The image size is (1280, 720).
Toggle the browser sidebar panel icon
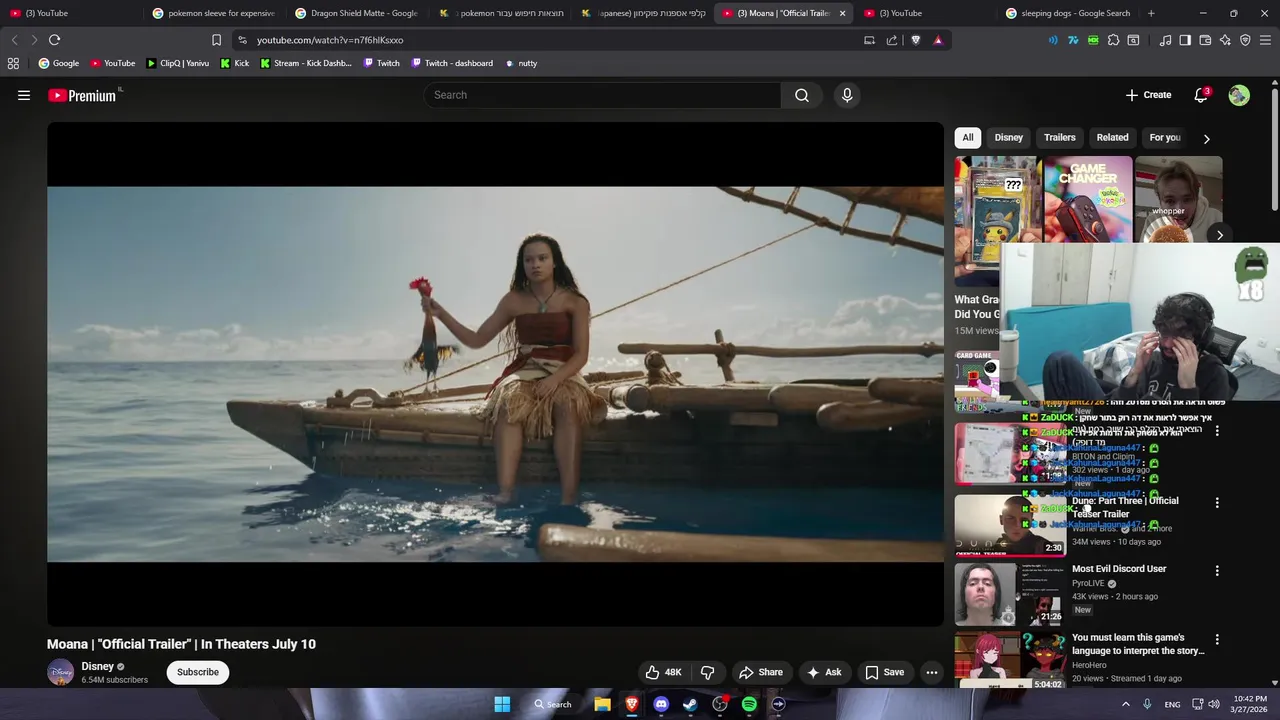tap(1185, 40)
